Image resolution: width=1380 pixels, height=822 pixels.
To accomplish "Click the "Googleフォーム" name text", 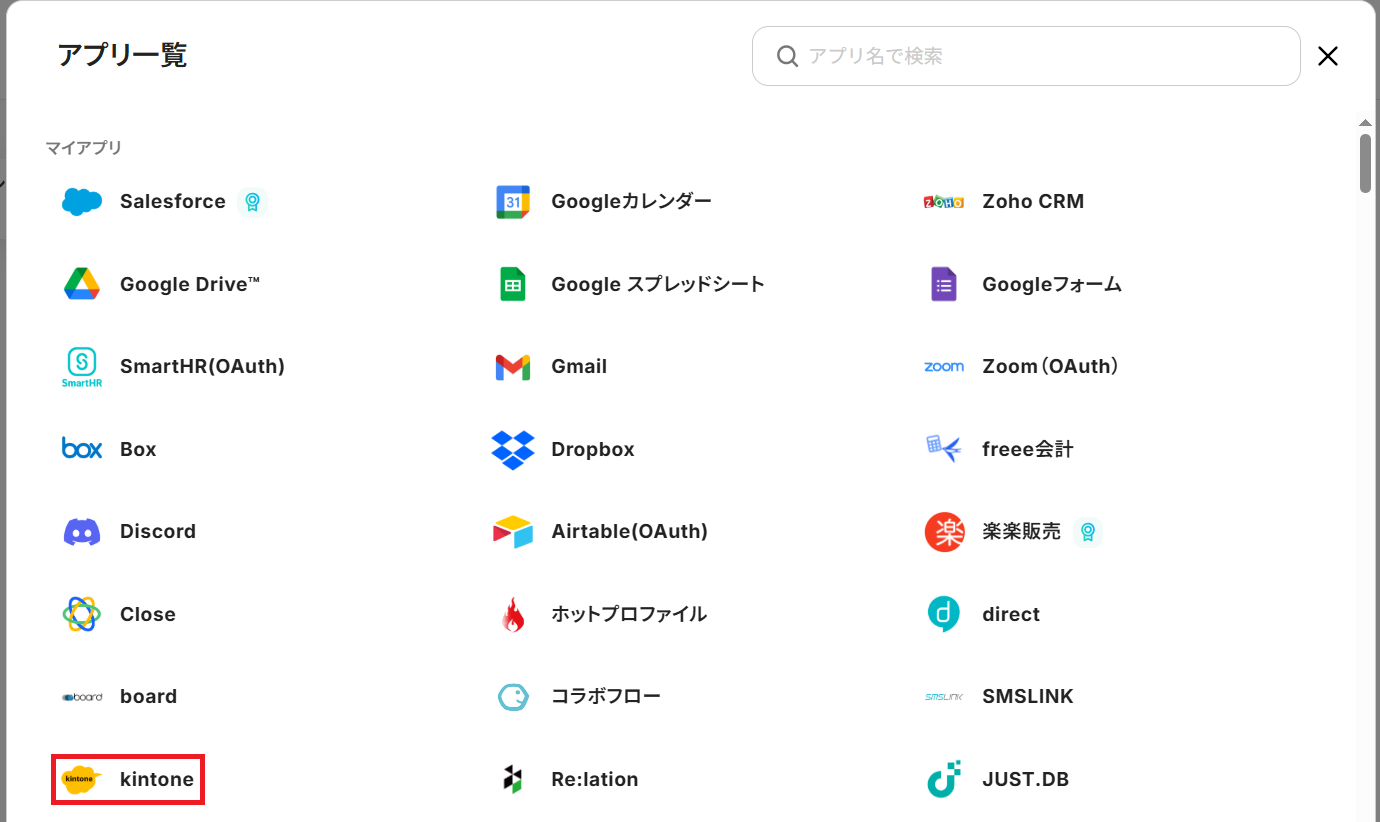I will point(1052,284).
